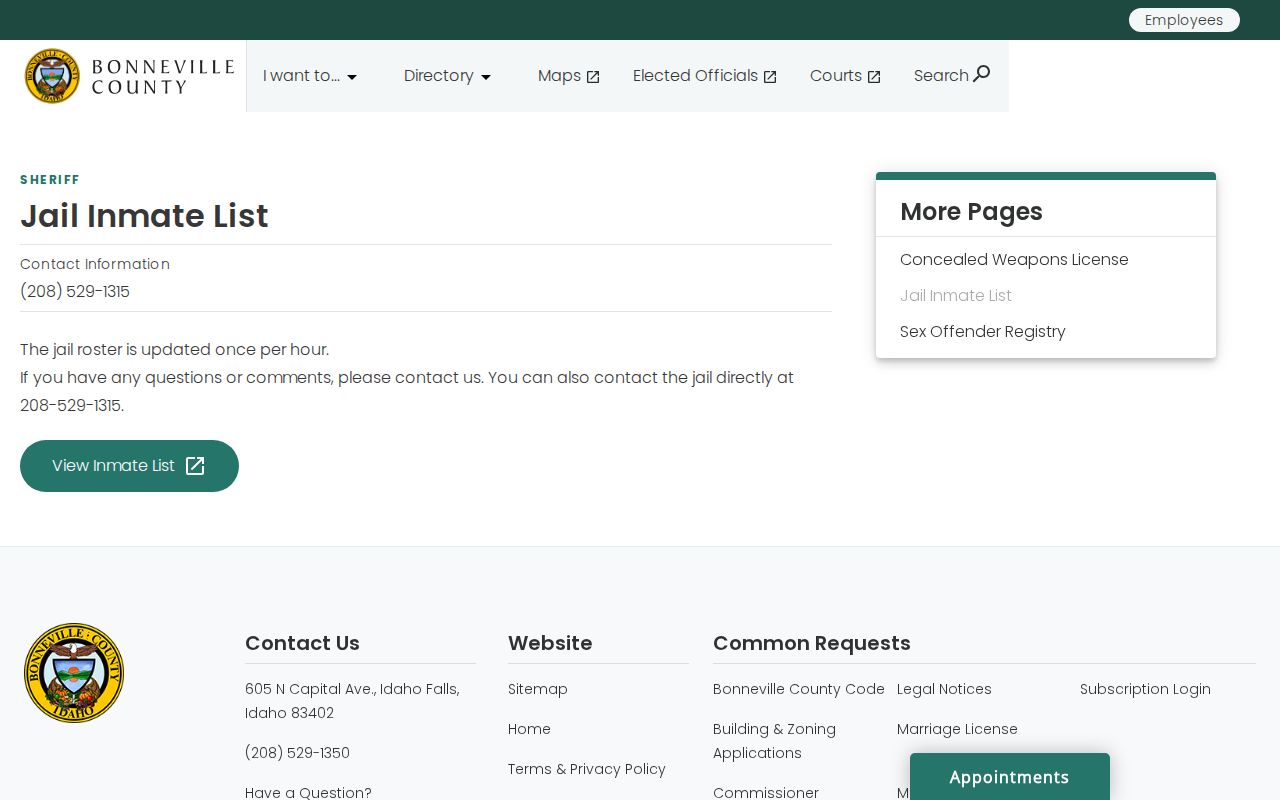
Task: Open Concealed Weapons License page
Action: pyautogui.click(x=1014, y=260)
